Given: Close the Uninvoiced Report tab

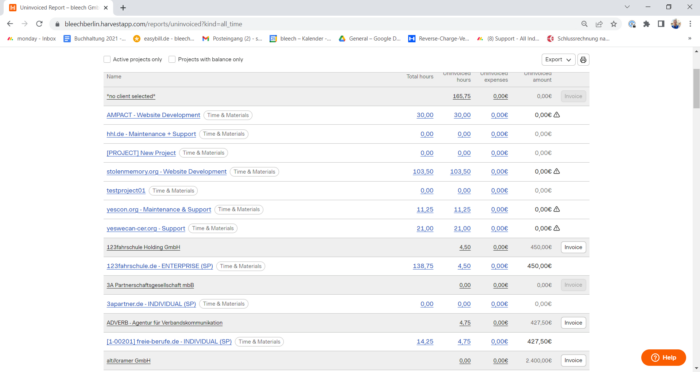Looking at the screenshot, I should tap(106, 8).
